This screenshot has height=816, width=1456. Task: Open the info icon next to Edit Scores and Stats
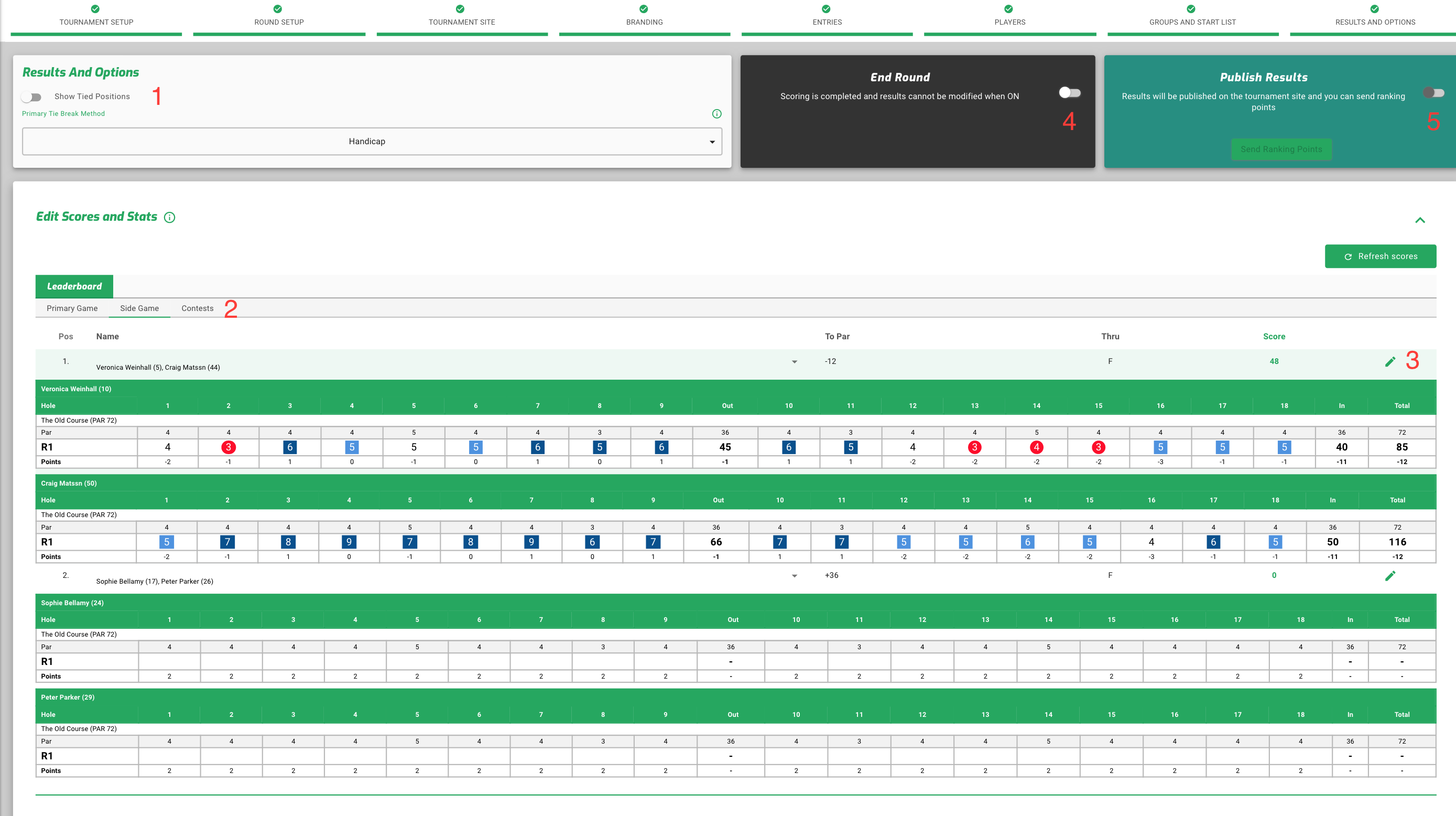pos(170,217)
